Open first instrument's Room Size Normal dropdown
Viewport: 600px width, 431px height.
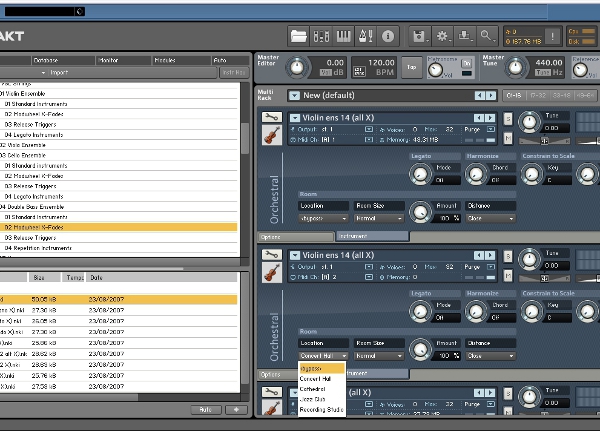pos(378,218)
